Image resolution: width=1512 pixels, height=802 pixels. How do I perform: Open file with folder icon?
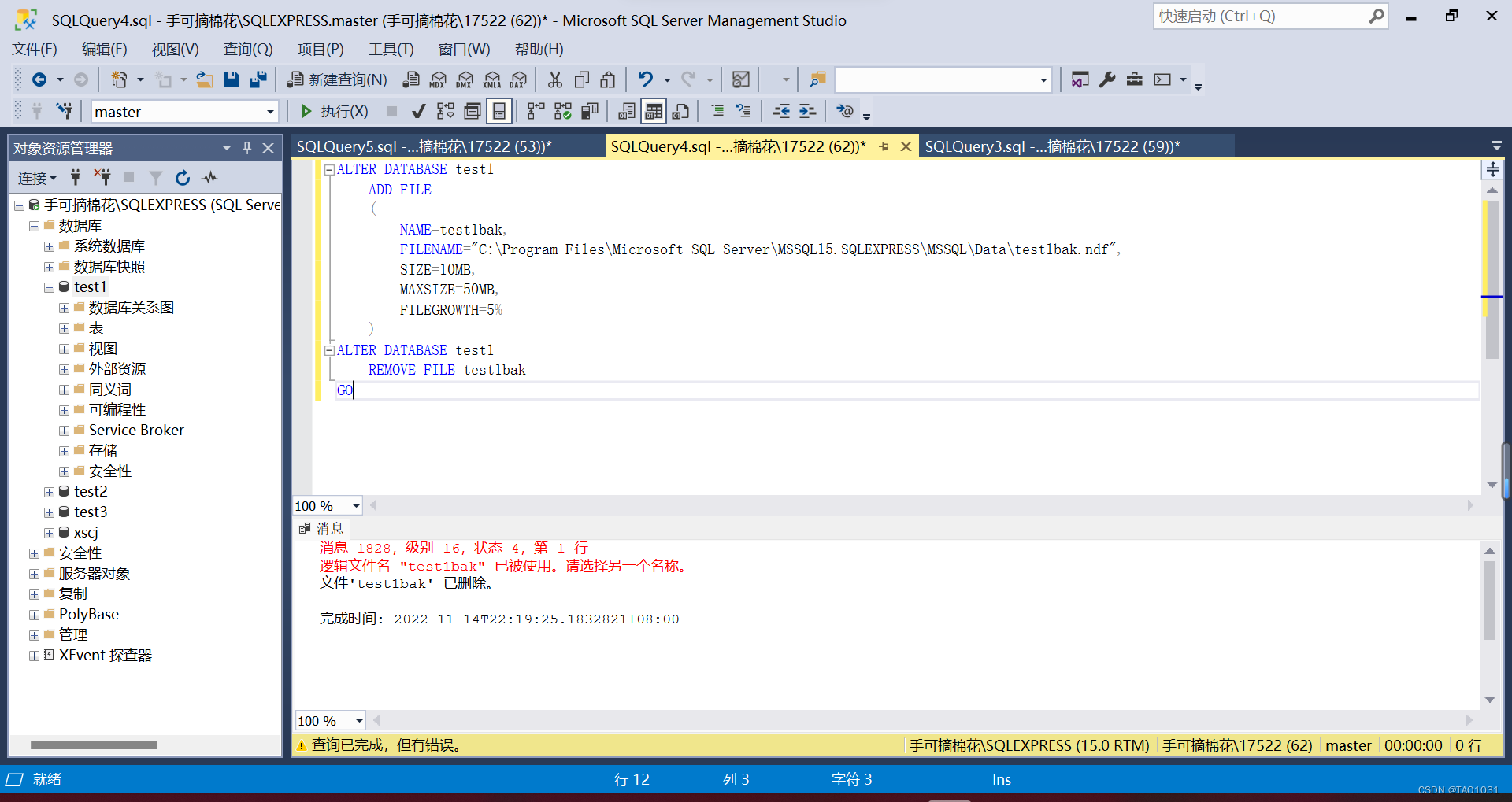point(205,79)
